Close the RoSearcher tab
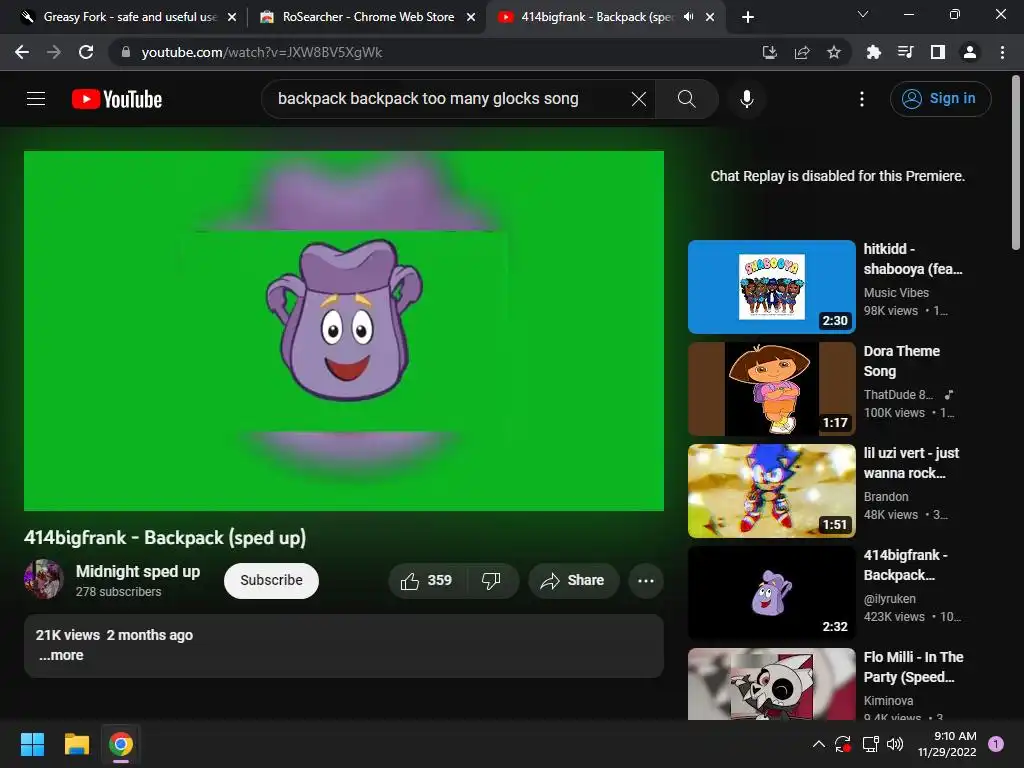The image size is (1024, 768). click(471, 17)
